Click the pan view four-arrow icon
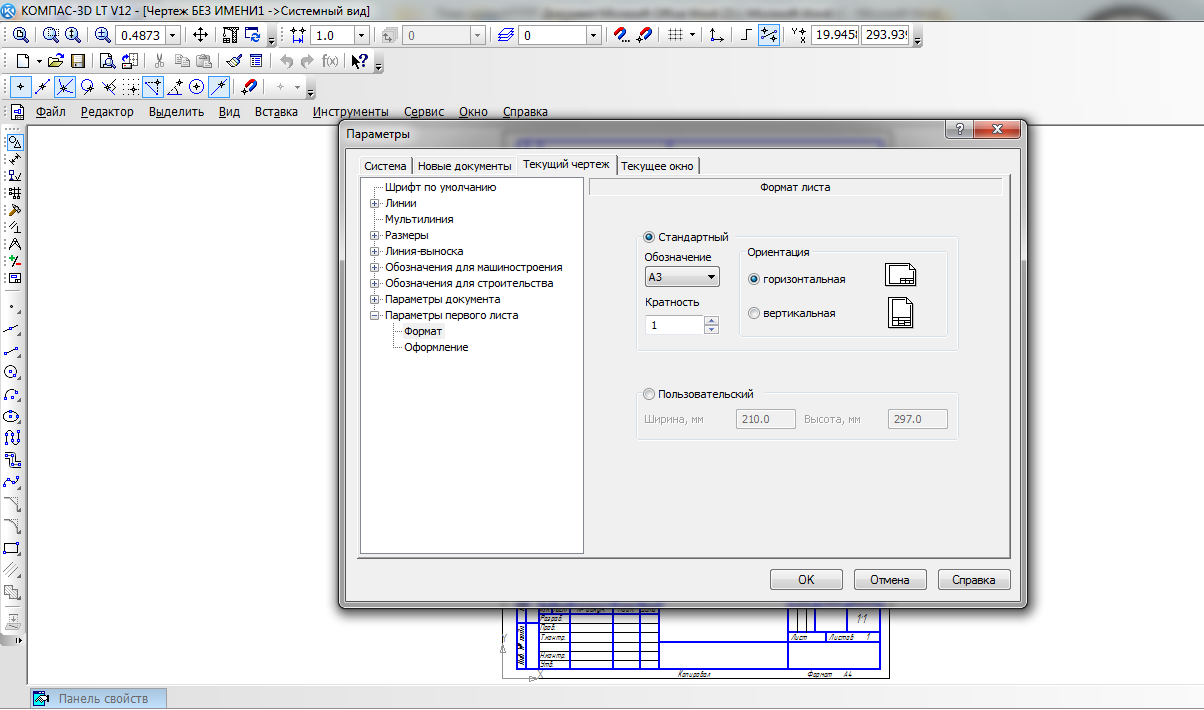 point(200,35)
